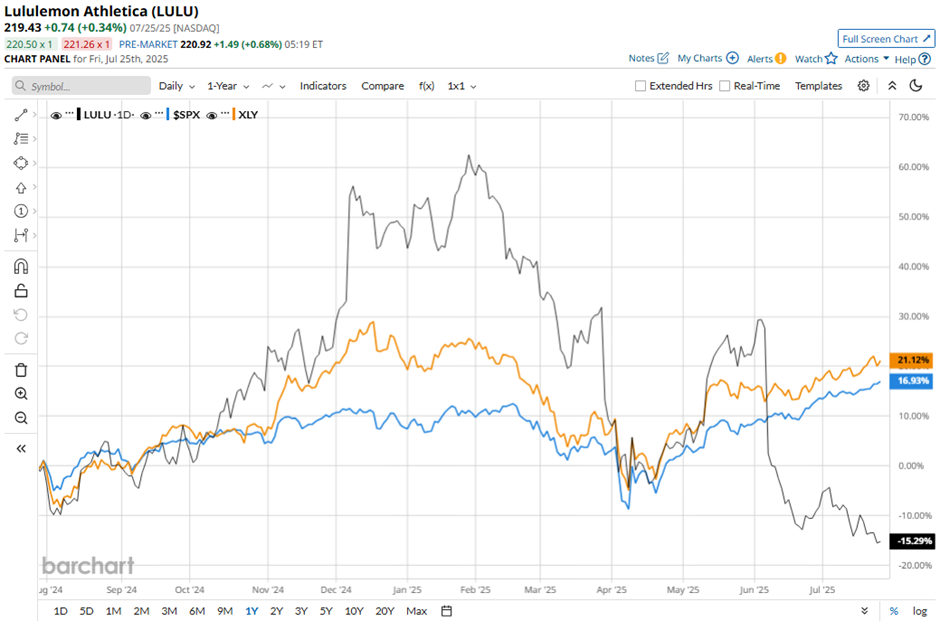940x621 pixels.
Task: Open the chart type line dropdown
Action: point(273,86)
